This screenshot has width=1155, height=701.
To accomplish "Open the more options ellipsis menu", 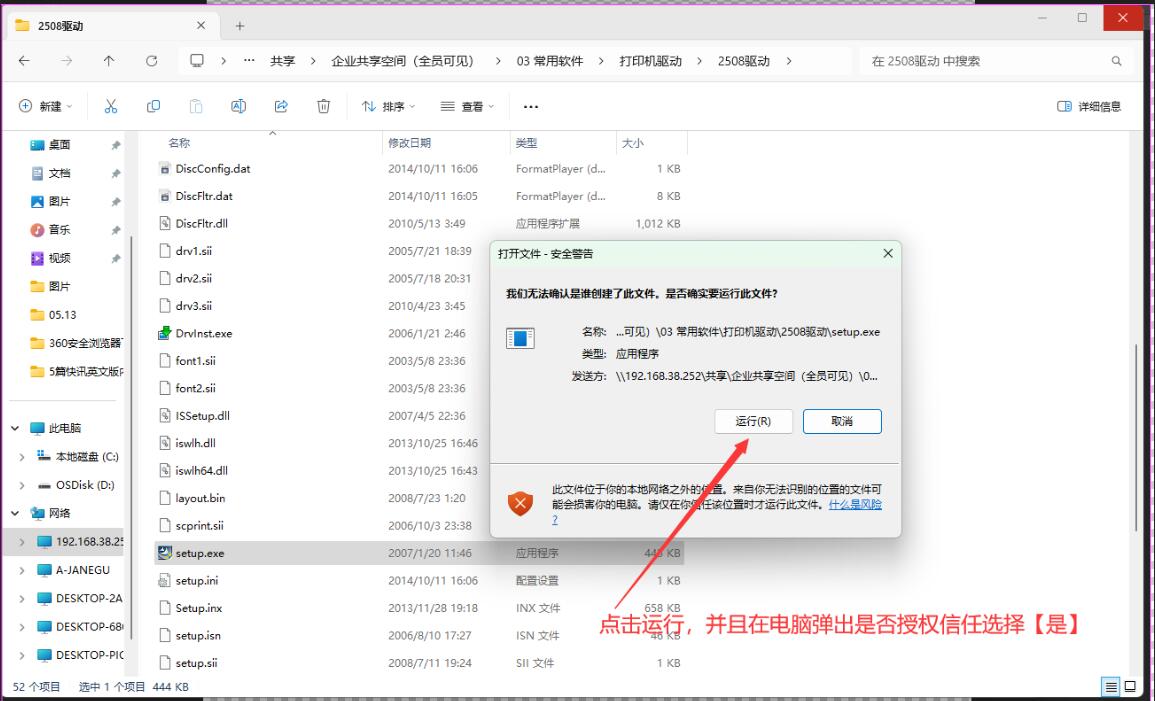I will [x=531, y=106].
